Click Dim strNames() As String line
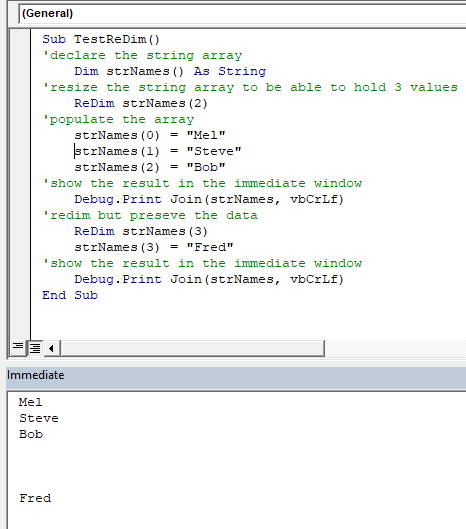Image resolution: width=466 pixels, height=529 pixels. [x=170, y=71]
